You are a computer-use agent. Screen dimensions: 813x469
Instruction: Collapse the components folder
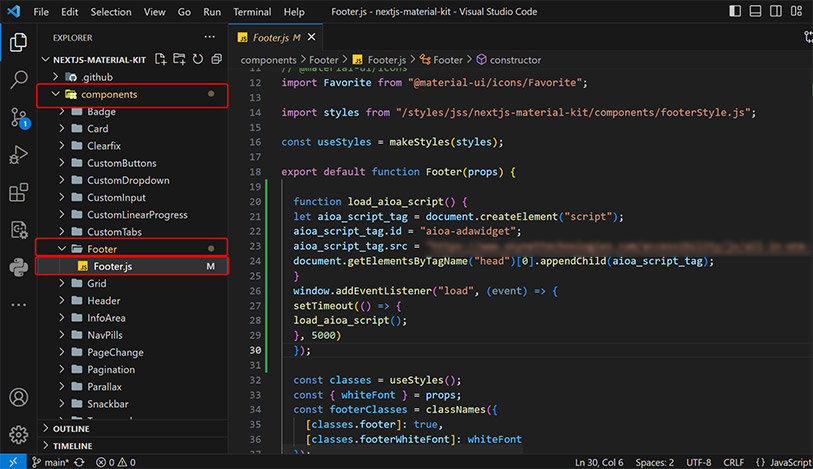55,94
